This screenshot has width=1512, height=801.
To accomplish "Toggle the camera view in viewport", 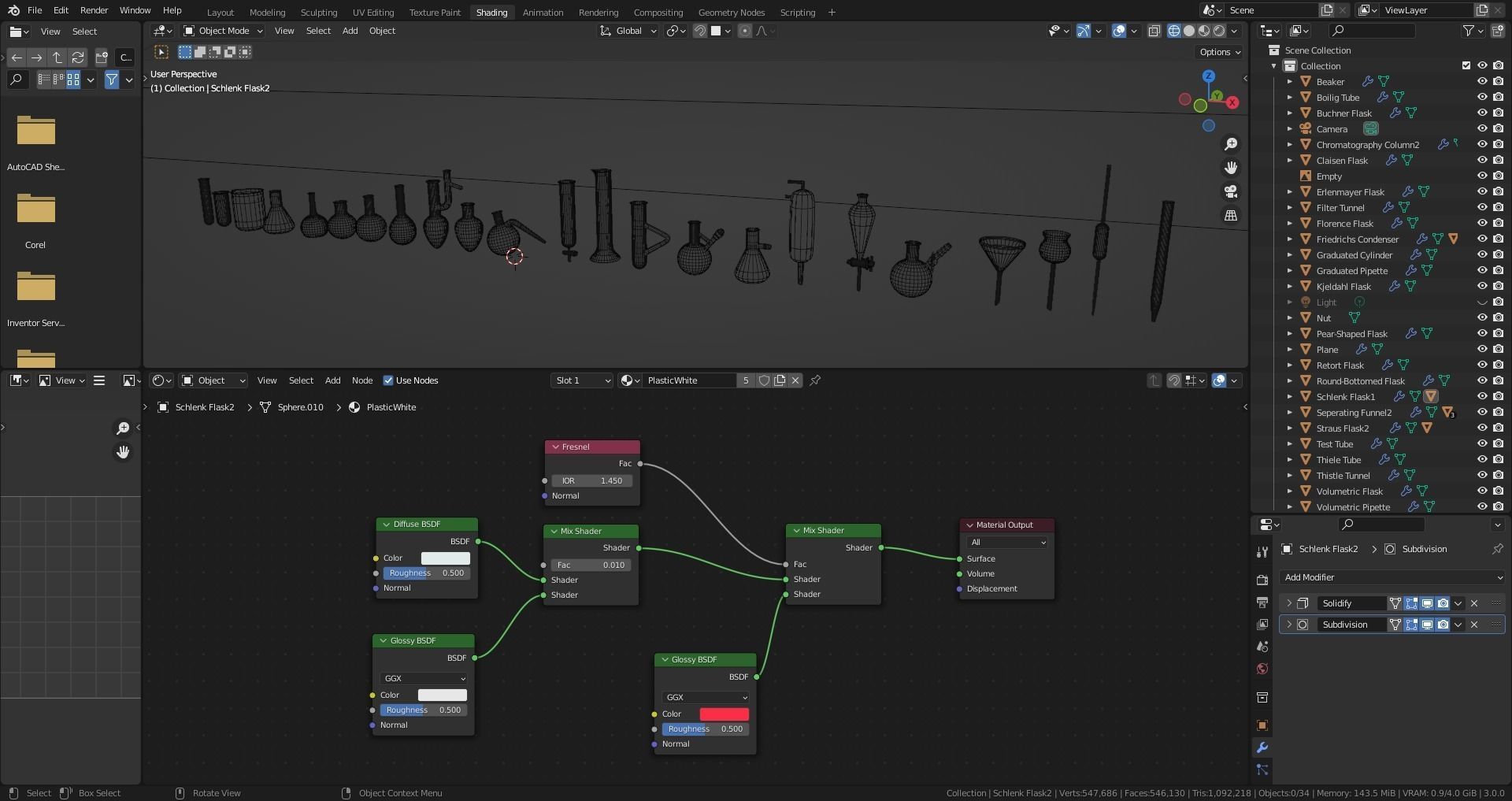I will click(x=1231, y=191).
